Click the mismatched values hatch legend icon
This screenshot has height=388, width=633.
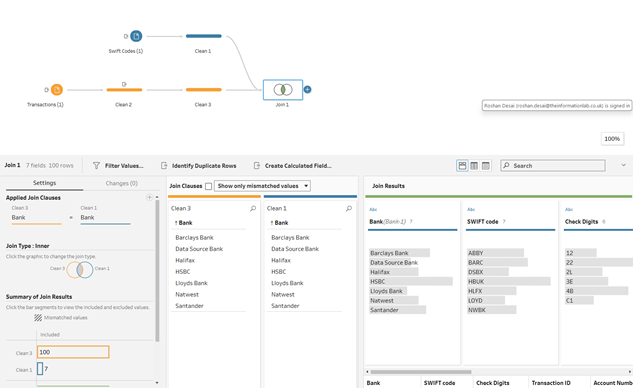[38, 318]
